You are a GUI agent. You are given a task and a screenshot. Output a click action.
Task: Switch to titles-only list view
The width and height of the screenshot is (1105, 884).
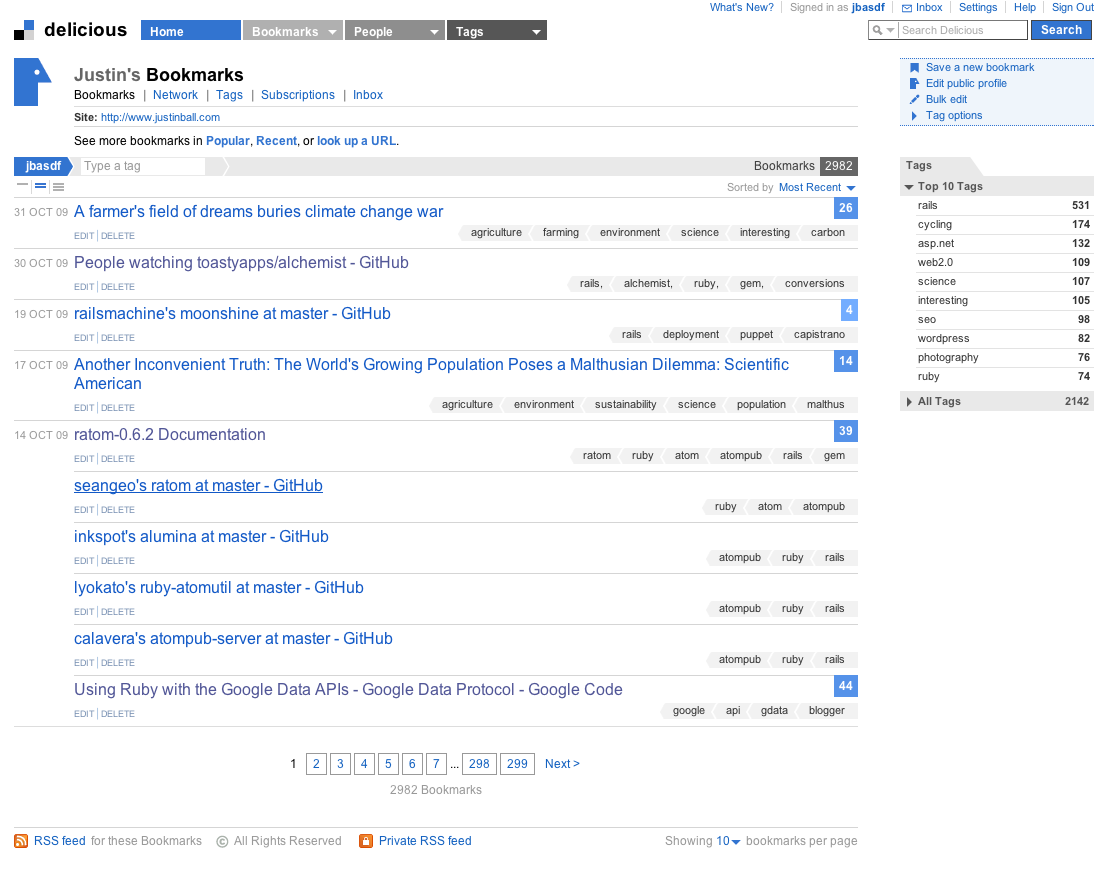coord(23,187)
